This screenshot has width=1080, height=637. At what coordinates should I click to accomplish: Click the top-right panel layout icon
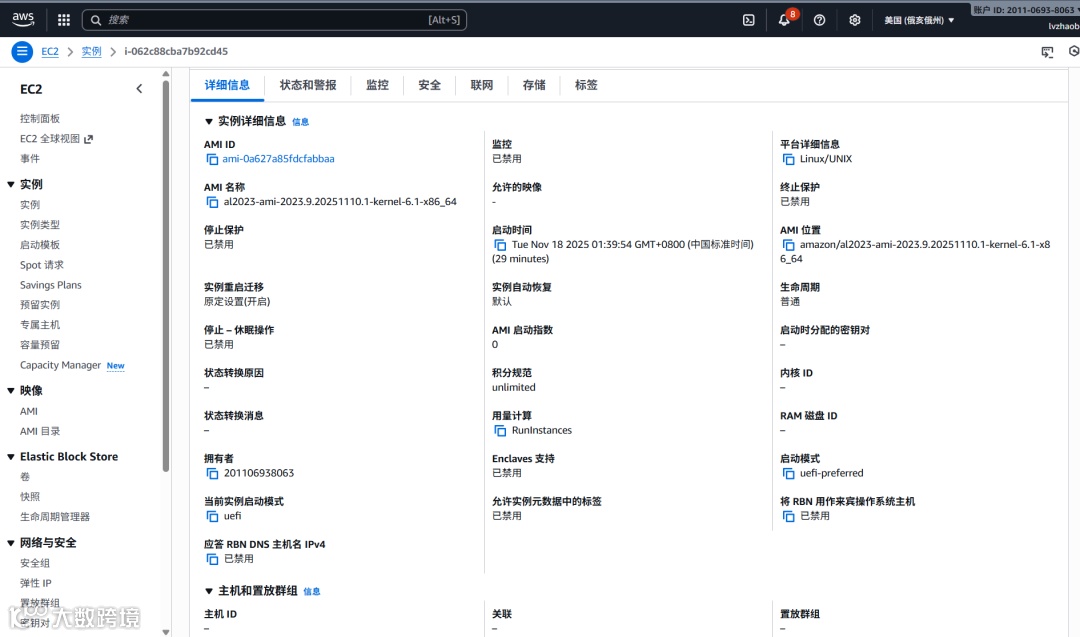coord(1047,52)
